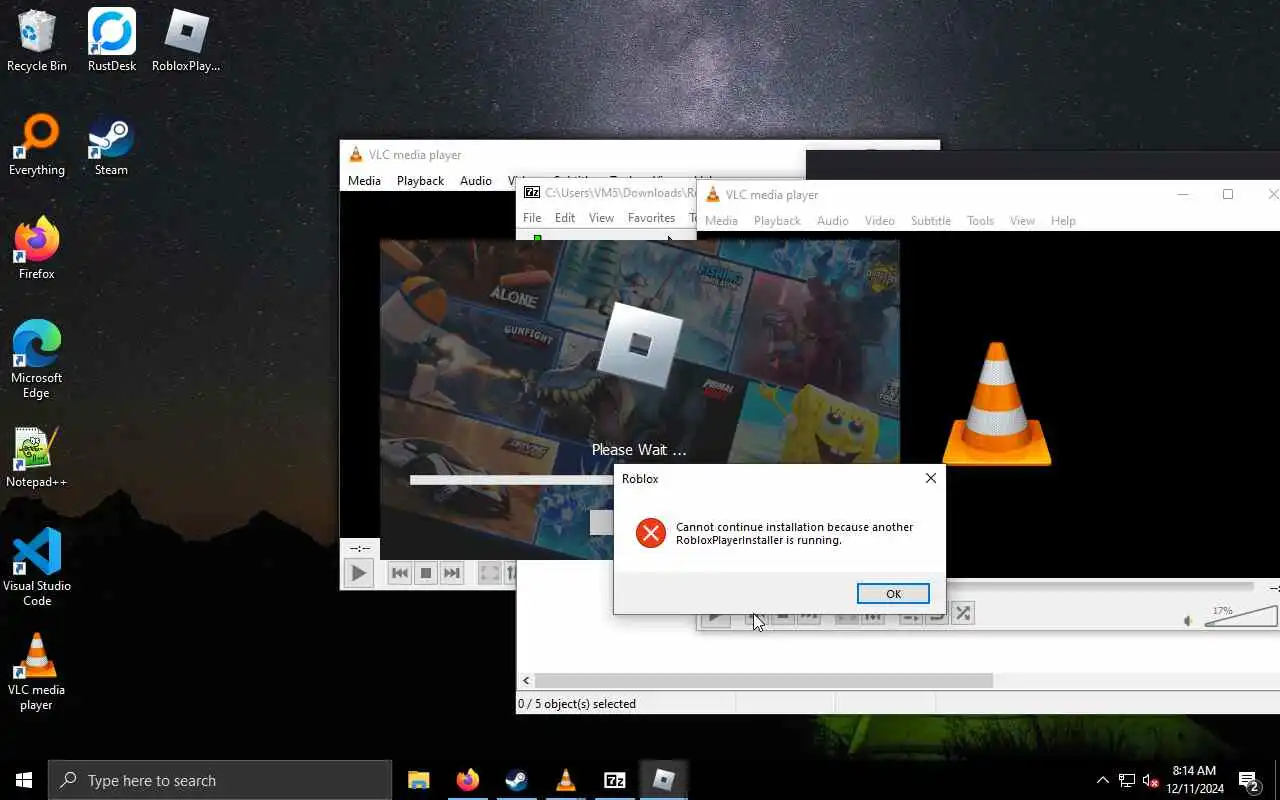Screen dimensions: 1280x800
Task: Open Tools menu in front VLC window
Action: pos(980,221)
